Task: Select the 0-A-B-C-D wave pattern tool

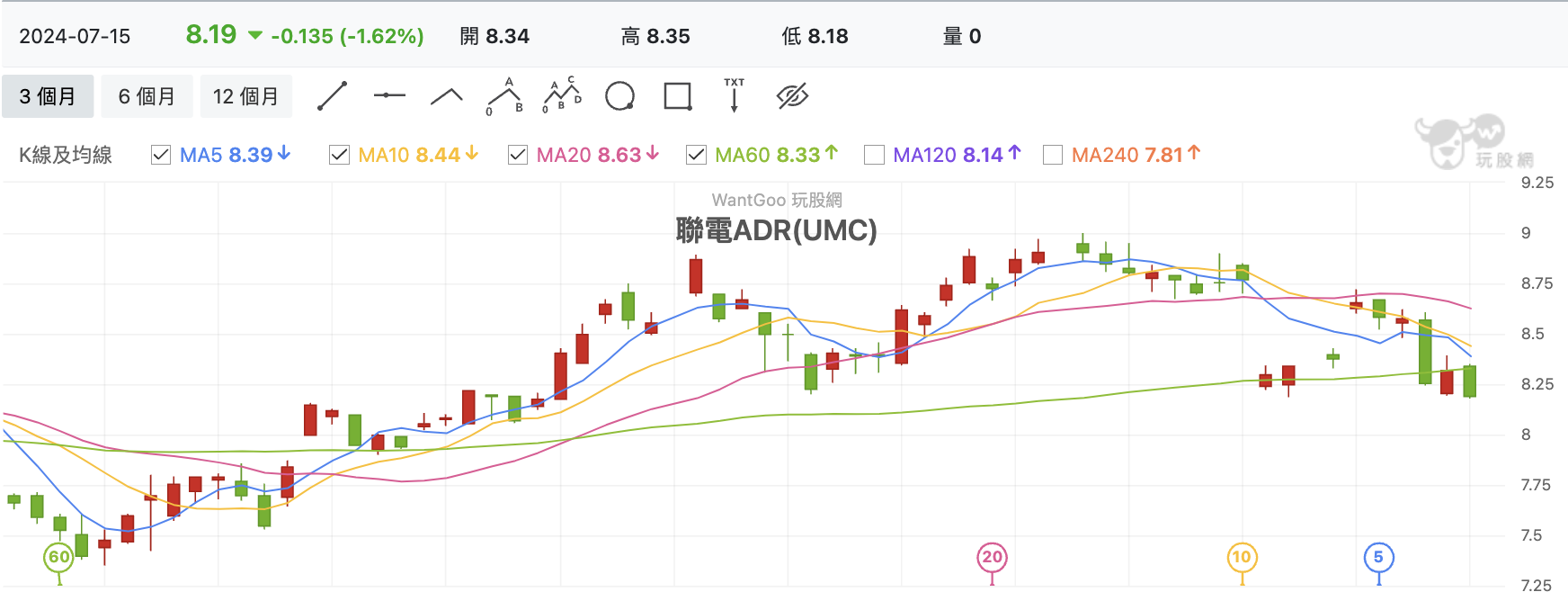Action: pyautogui.click(x=562, y=95)
